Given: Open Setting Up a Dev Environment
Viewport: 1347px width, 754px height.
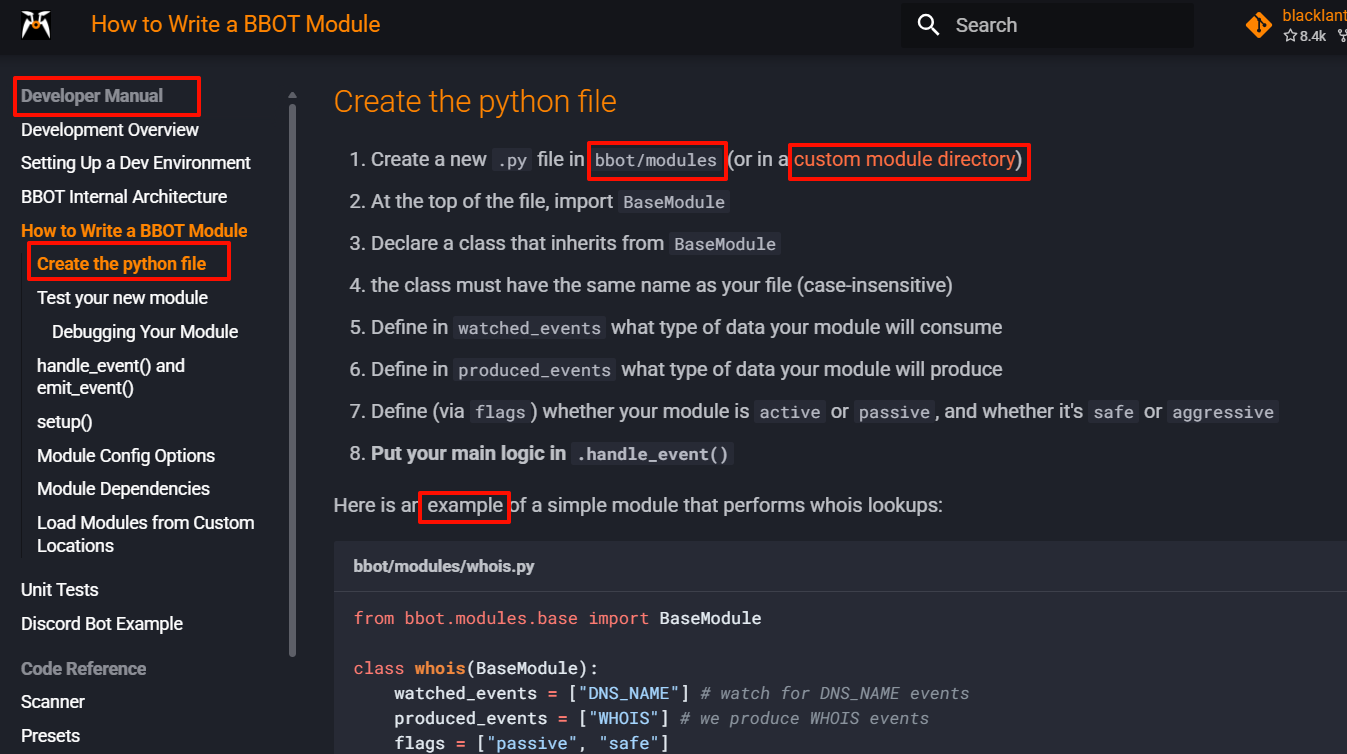Looking at the screenshot, I should (x=136, y=163).
